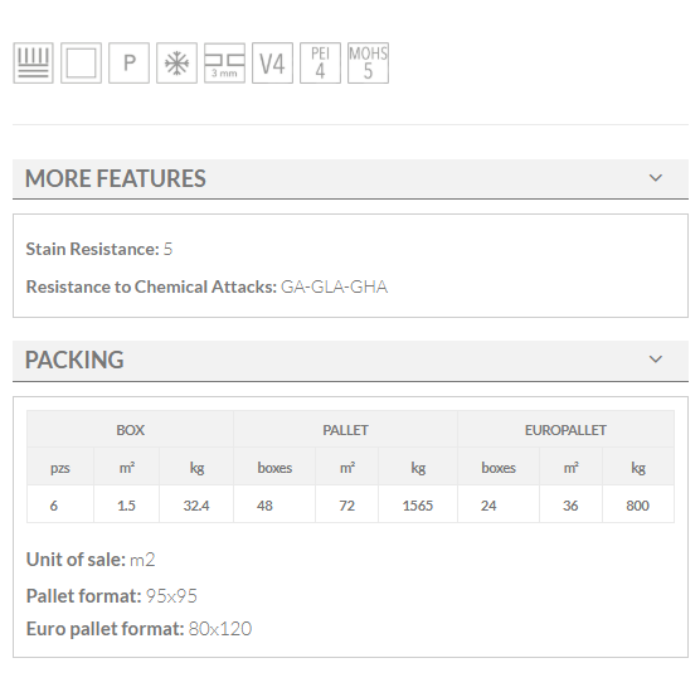Click Resistance to Chemical Attacks text
This screenshot has height=700, width=700.
151,287
